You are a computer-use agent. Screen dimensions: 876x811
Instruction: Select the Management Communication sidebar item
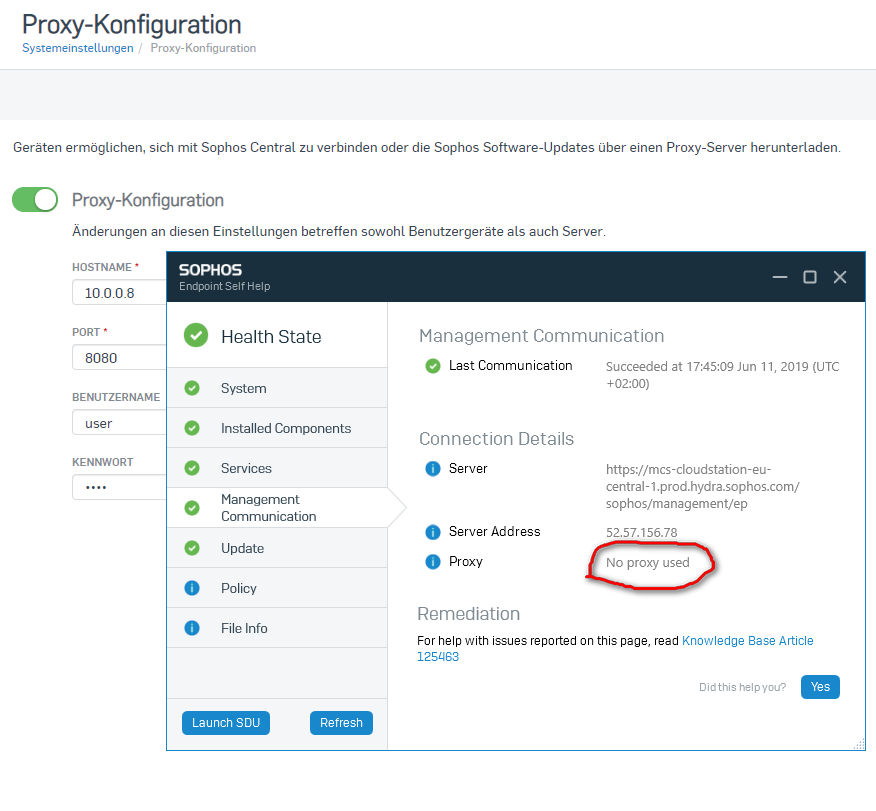277,508
